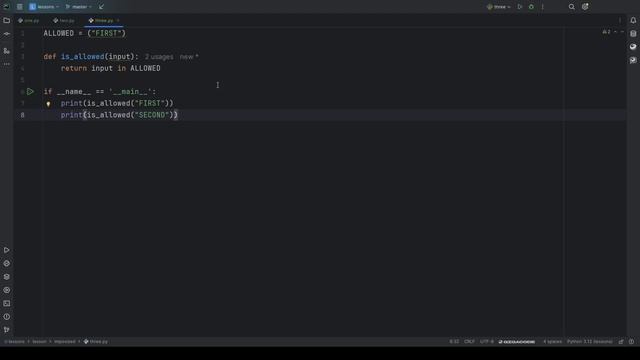
Task: Click three.py in the breadcrumb bar
Action: click(x=96, y=341)
